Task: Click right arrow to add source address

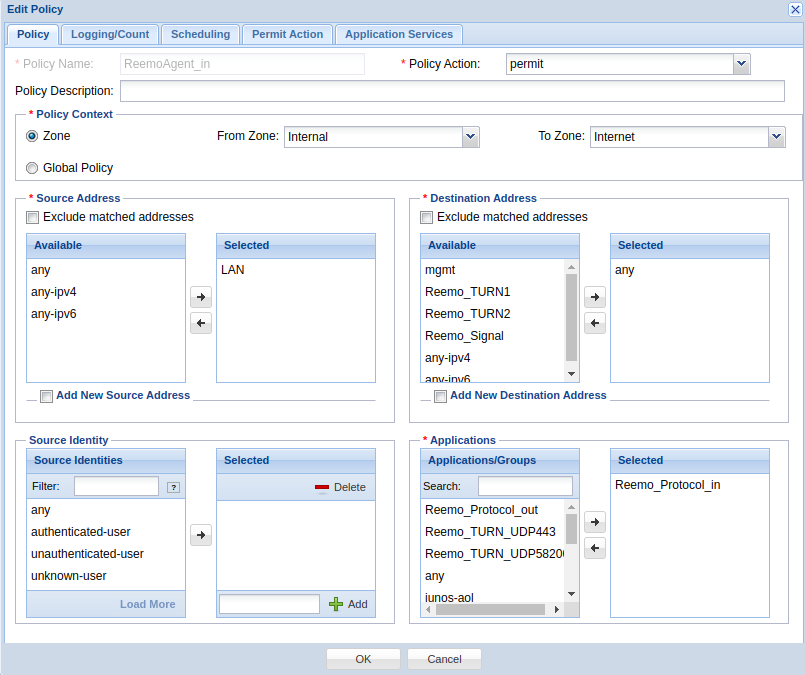Action: click(x=201, y=297)
